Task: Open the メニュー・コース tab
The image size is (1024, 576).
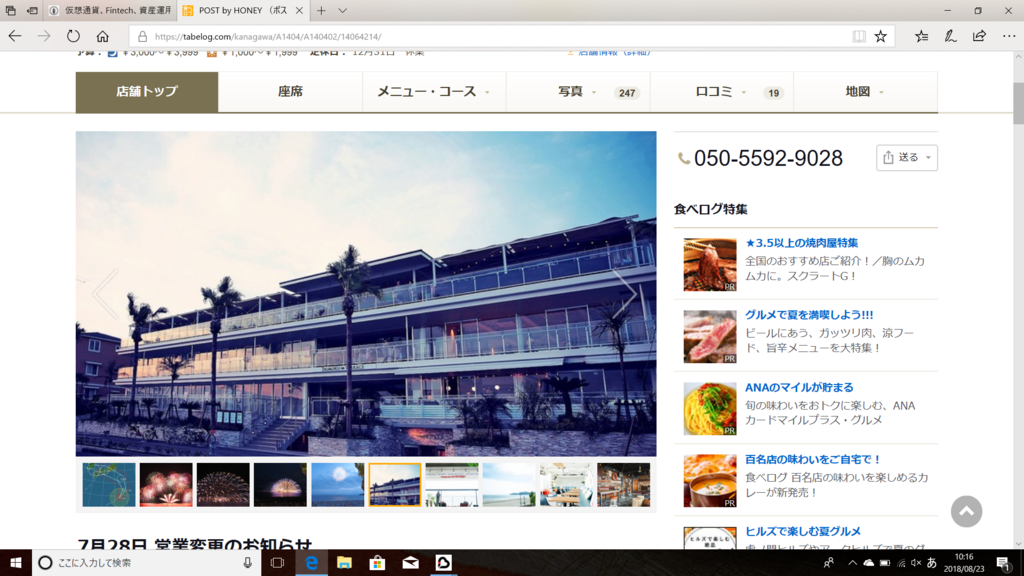Action: 434,92
